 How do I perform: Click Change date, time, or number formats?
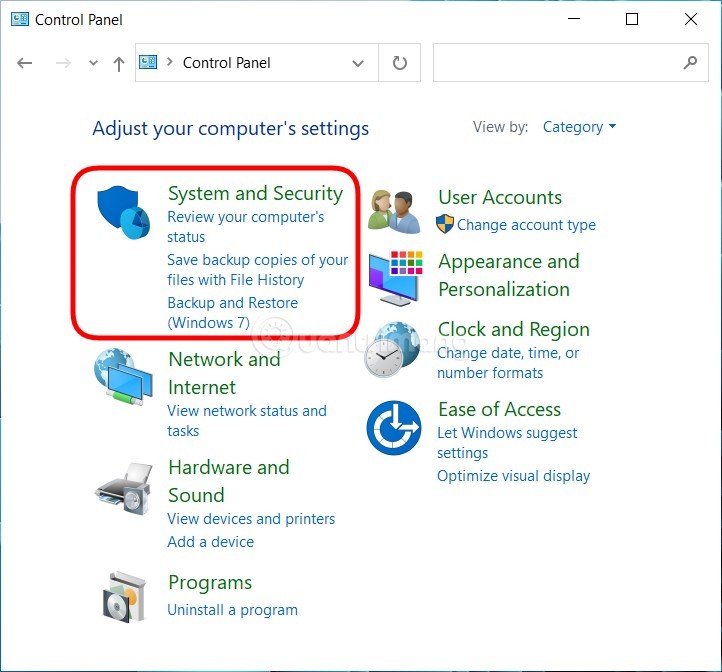pyautogui.click(x=508, y=362)
